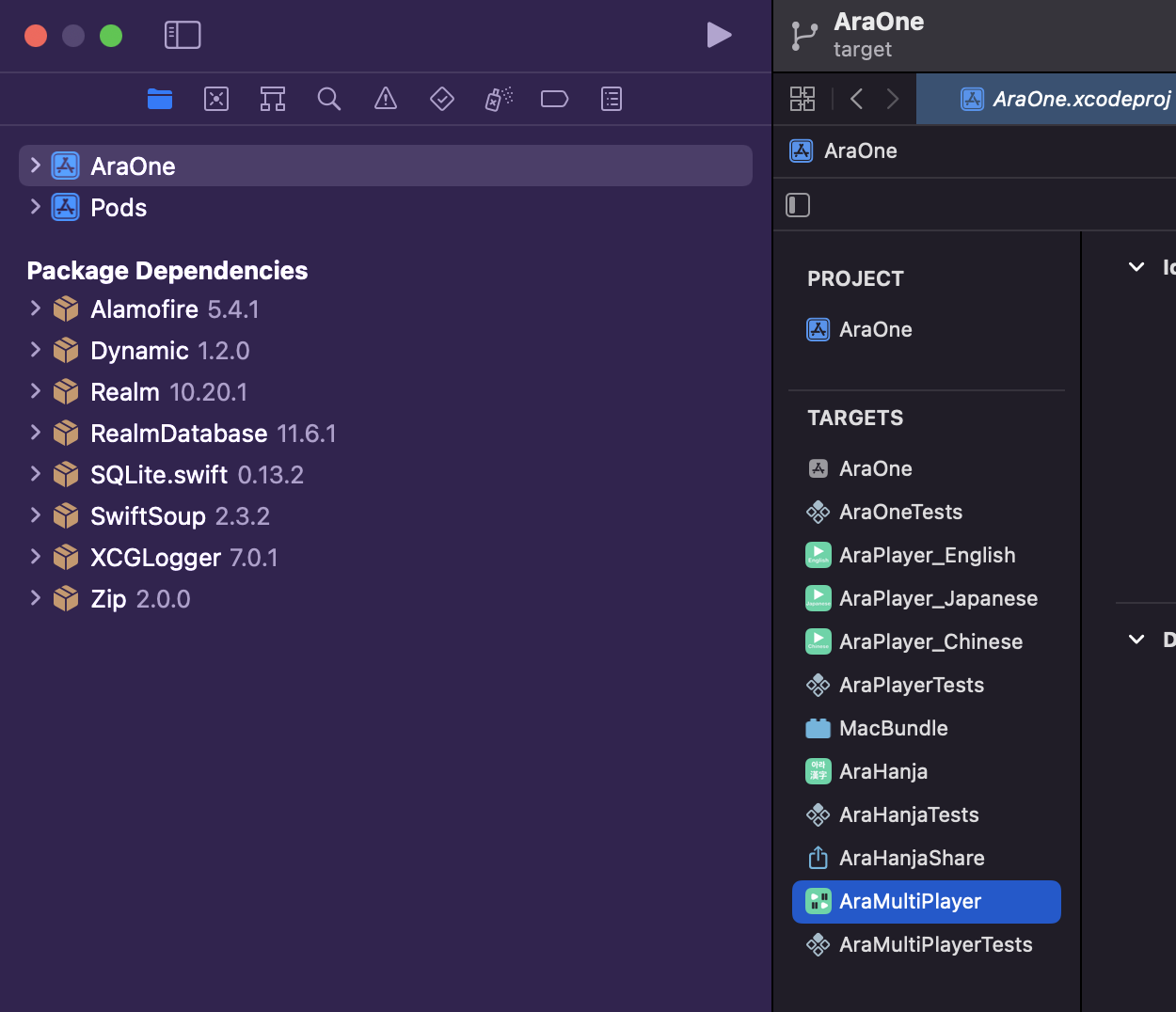Open the Report navigator icon
Screen dimensions: 1176x1012
tap(612, 99)
